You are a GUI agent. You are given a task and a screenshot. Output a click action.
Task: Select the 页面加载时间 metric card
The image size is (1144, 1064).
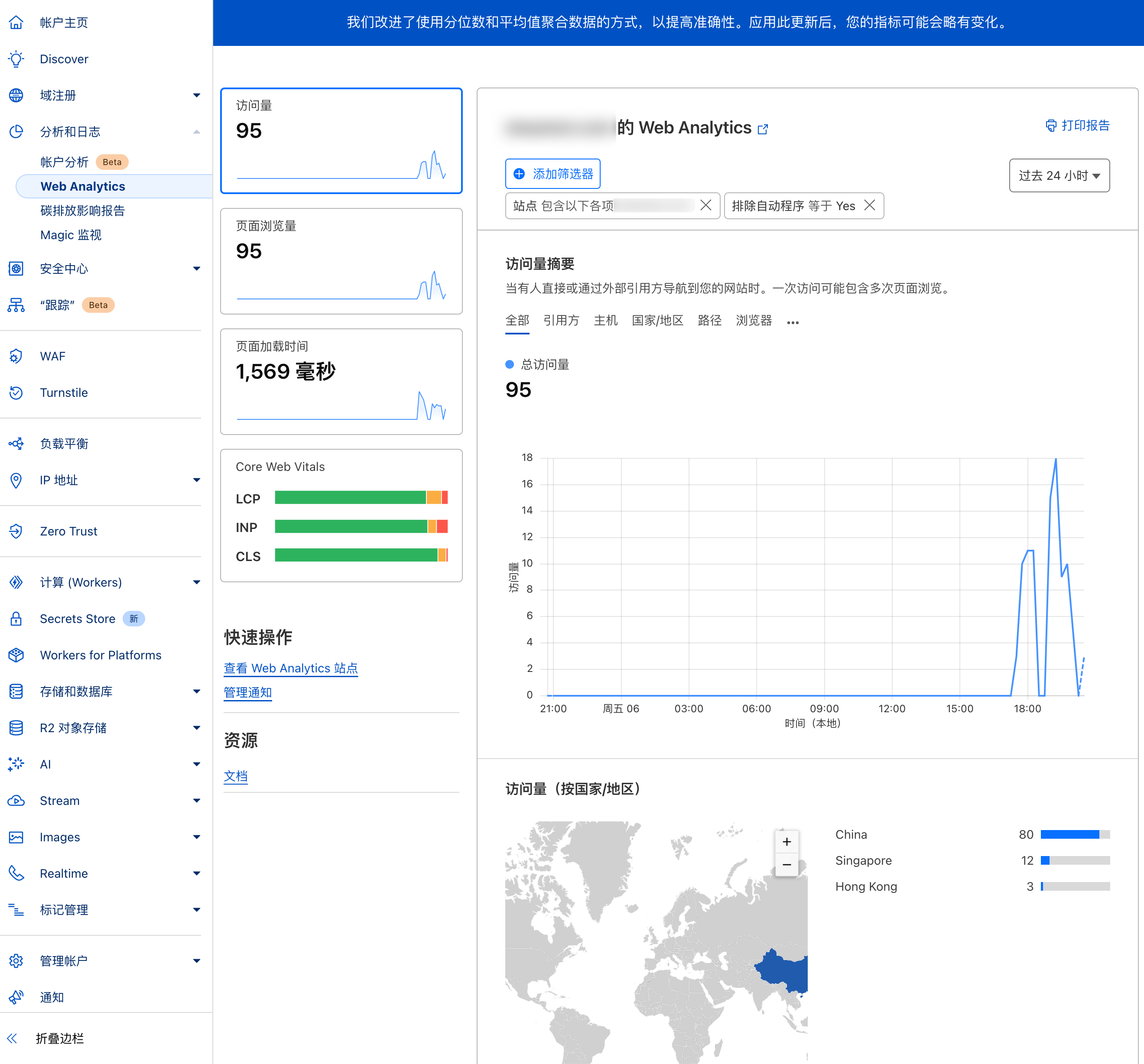click(x=341, y=382)
